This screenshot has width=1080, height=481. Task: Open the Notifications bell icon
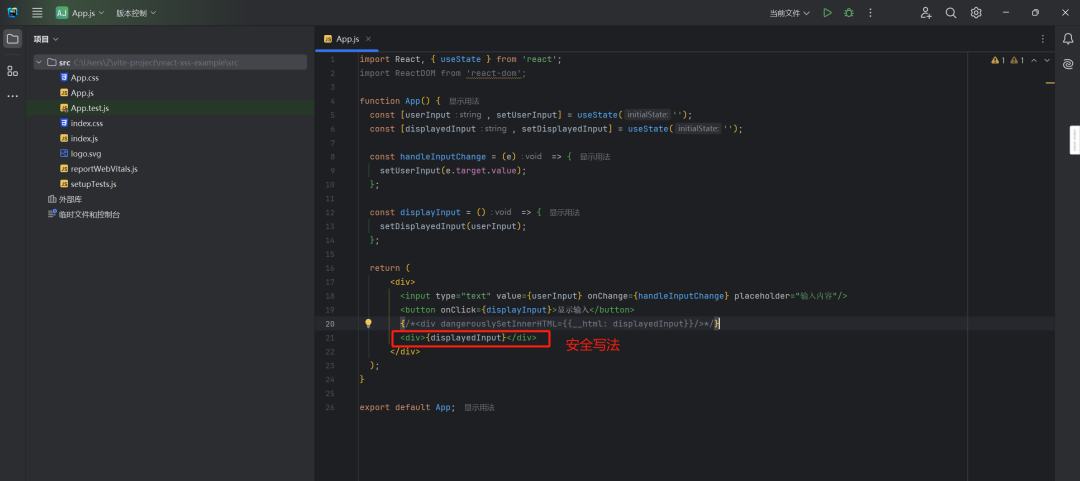[x=1068, y=39]
